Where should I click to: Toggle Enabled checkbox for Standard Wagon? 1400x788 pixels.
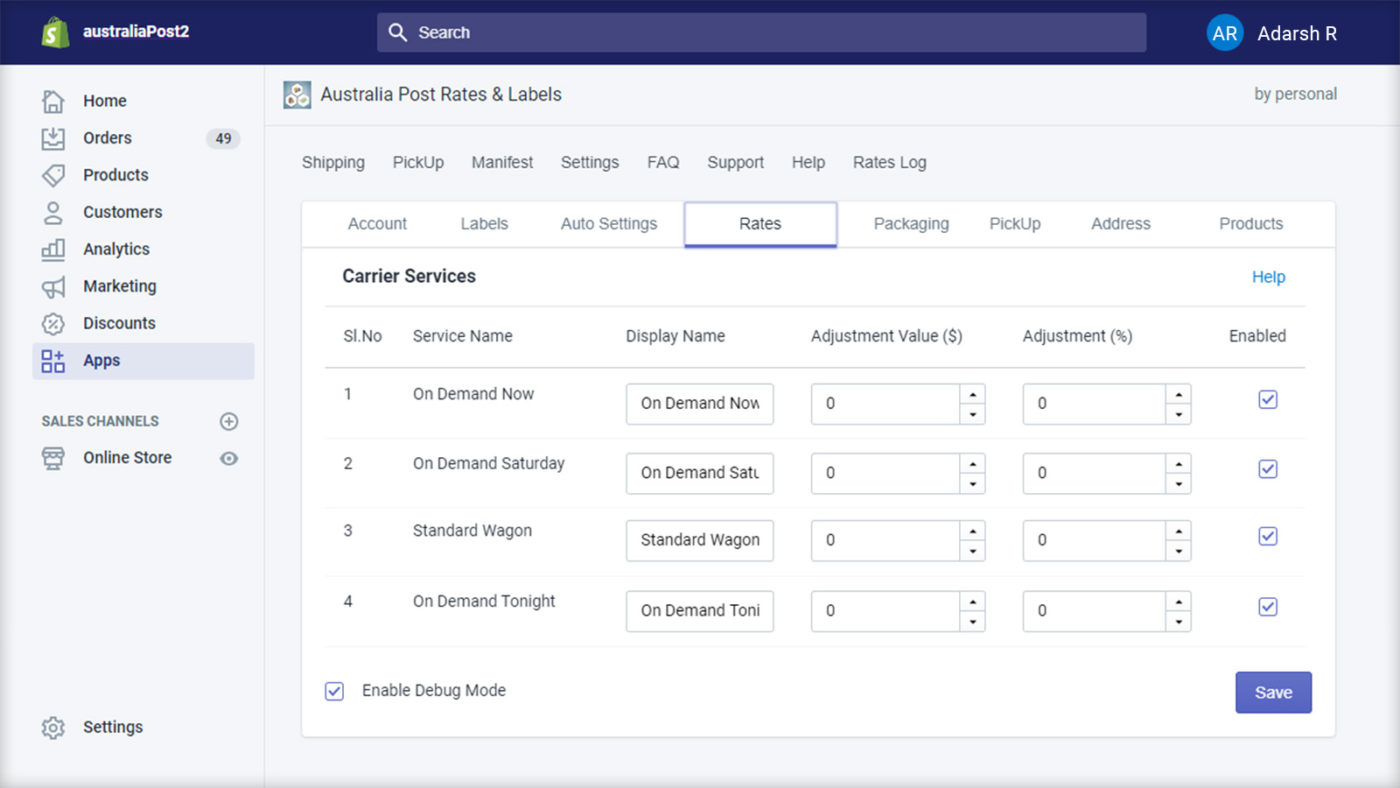pyautogui.click(x=1268, y=537)
